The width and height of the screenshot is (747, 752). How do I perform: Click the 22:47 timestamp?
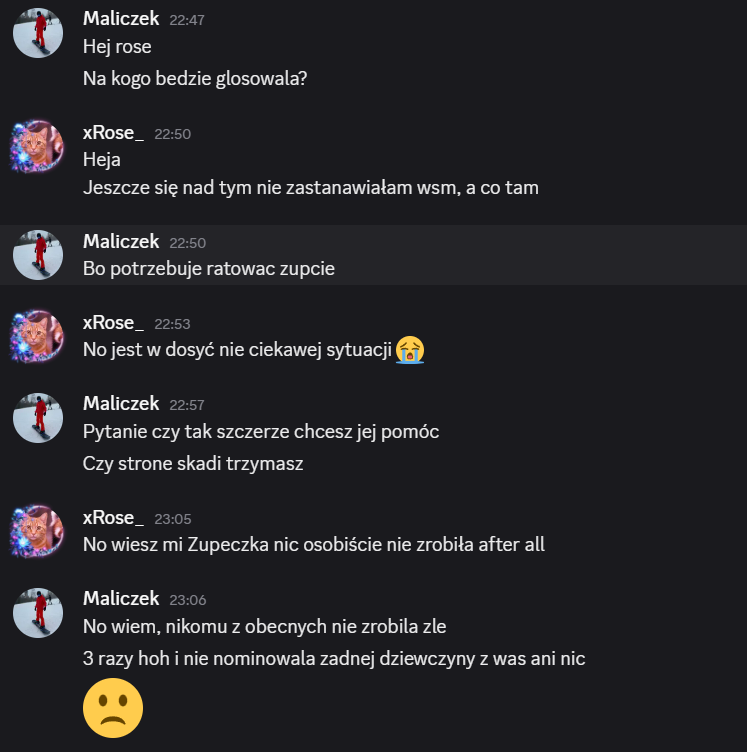[x=187, y=20]
